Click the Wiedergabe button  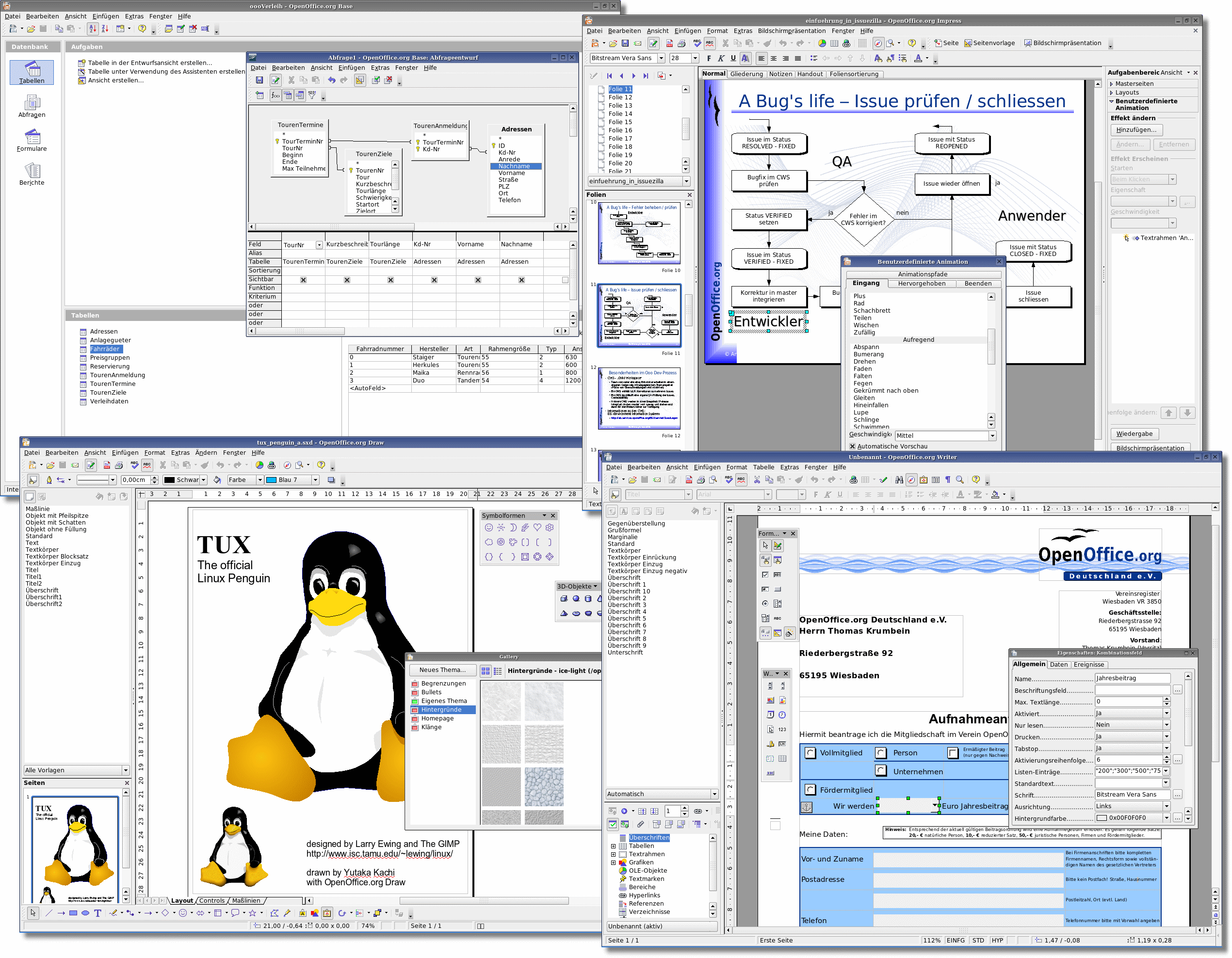(1134, 433)
